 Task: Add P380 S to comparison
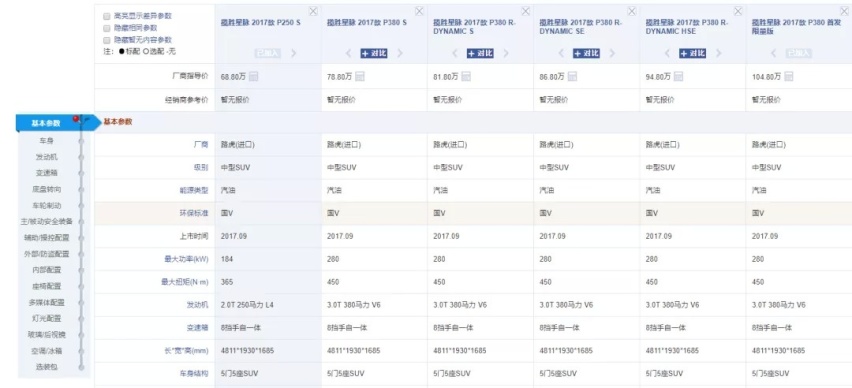[374, 53]
